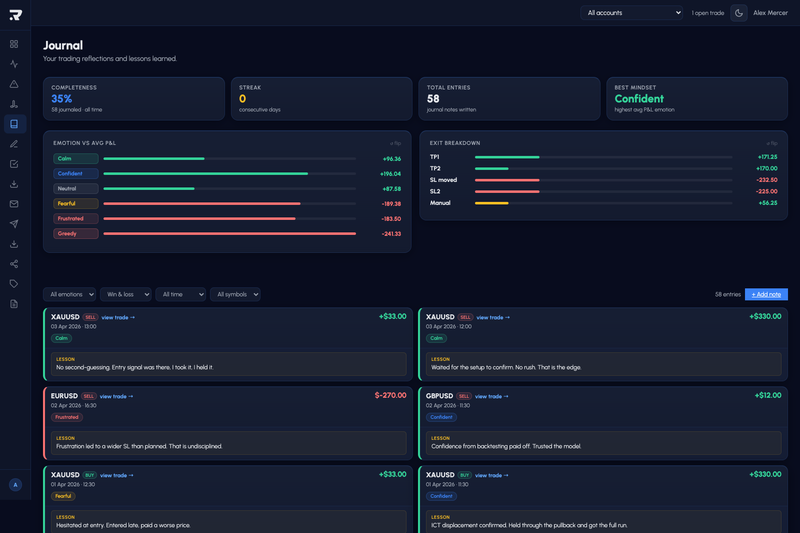This screenshot has width=800, height=533.
Task: Click the Calm emotion tag in P&L chart
Action: pos(76,159)
